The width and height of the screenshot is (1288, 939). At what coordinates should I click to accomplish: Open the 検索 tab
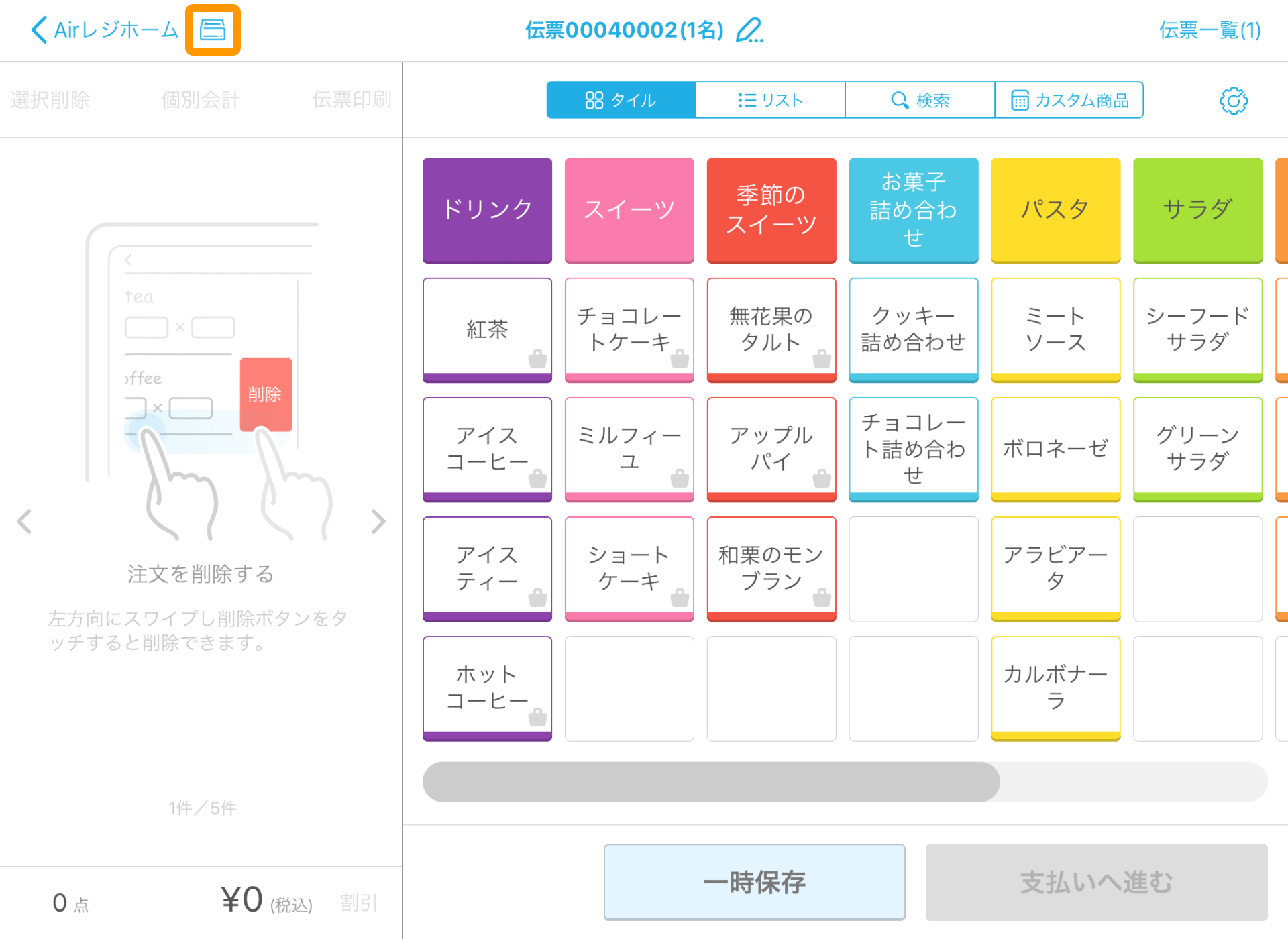coord(920,101)
